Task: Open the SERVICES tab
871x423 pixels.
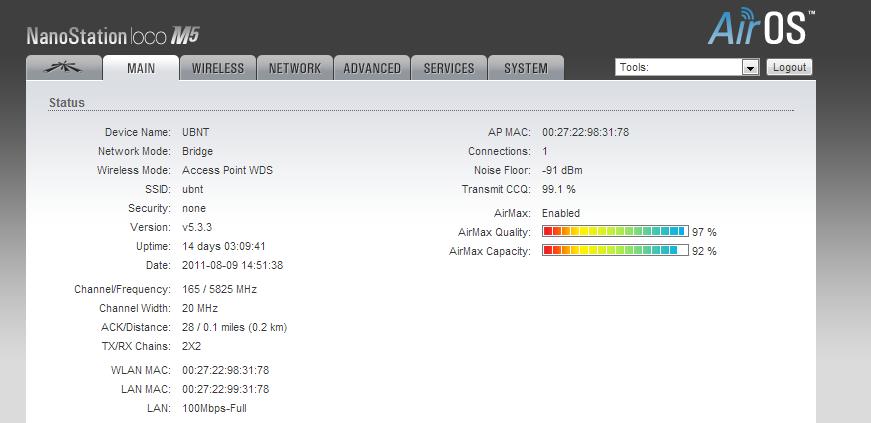Action: (449, 68)
